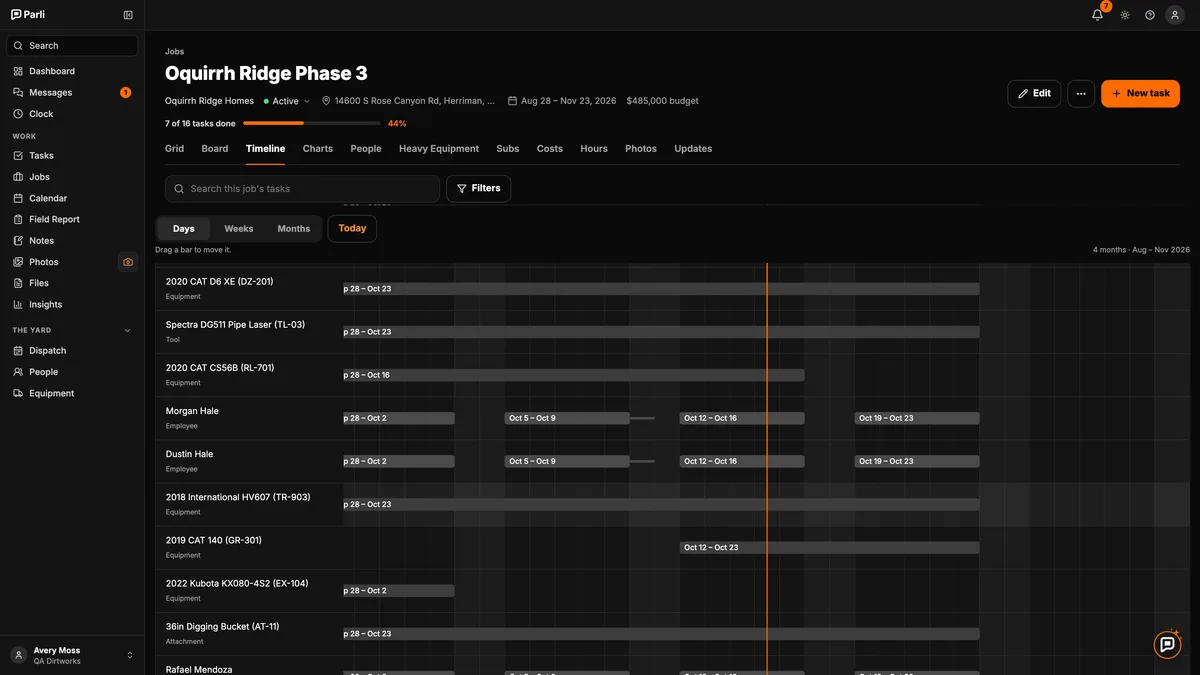Open Photos in sidebar
1200x675 pixels.
click(60, 262)
